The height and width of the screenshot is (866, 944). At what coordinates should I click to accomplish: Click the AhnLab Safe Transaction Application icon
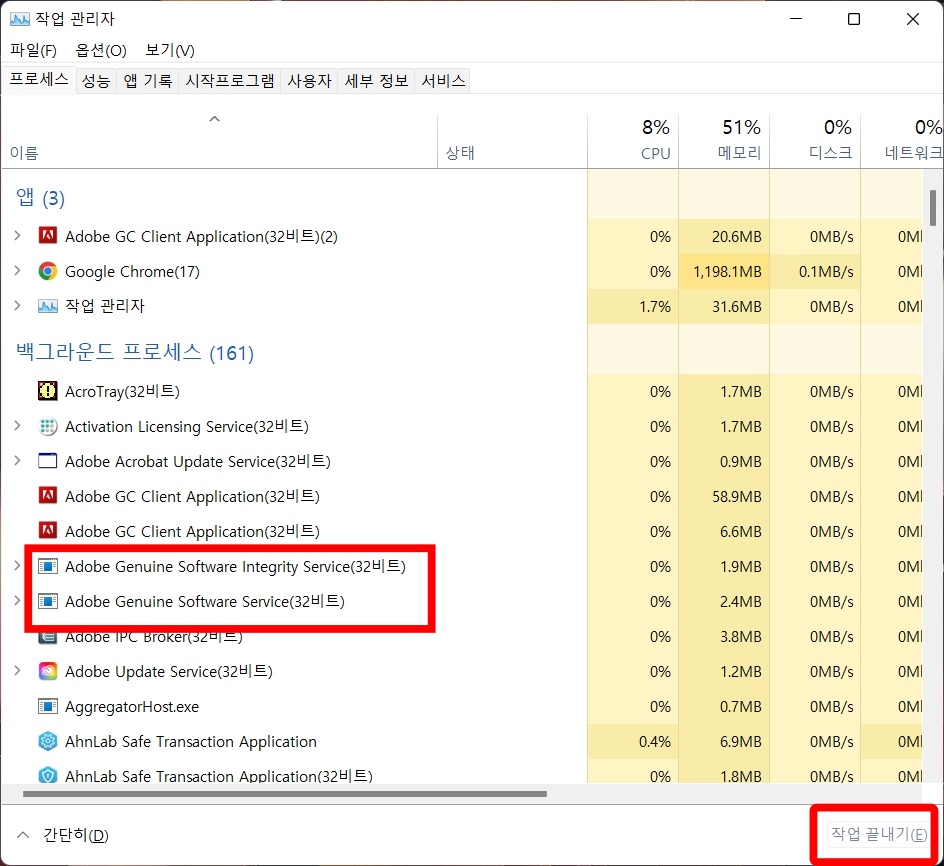47,741
